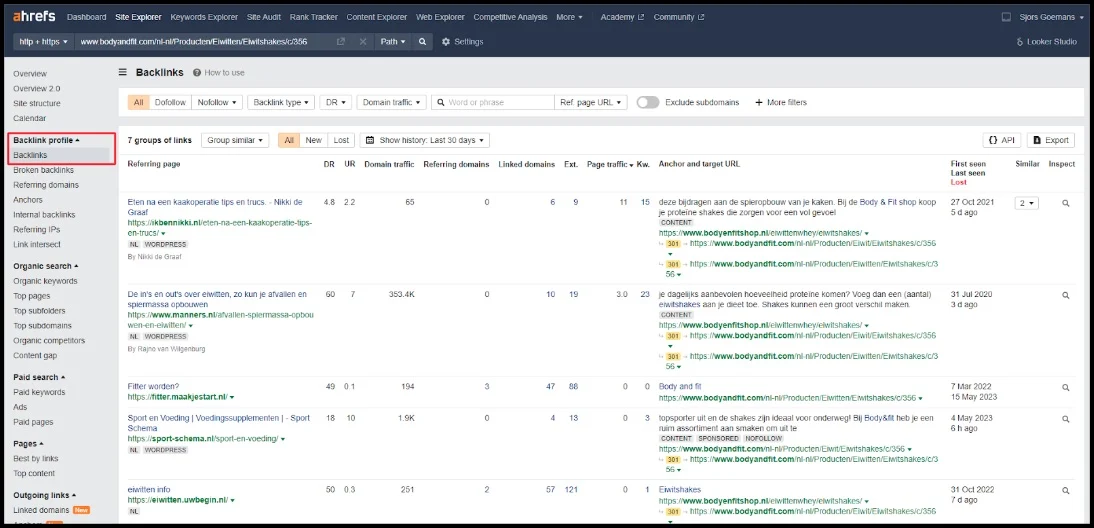Open Looker Studio link
Viewport: 1094px width, 528px height.
click(x=1046, y=42)
